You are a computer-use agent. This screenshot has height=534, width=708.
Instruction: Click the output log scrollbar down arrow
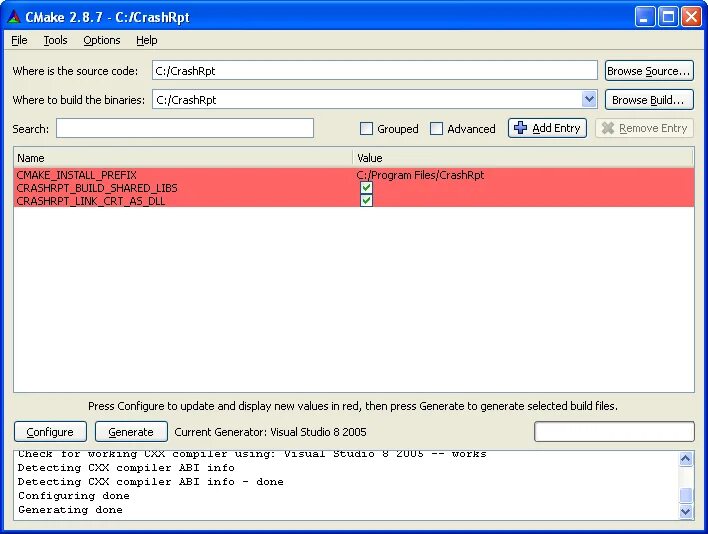[685, 511]
